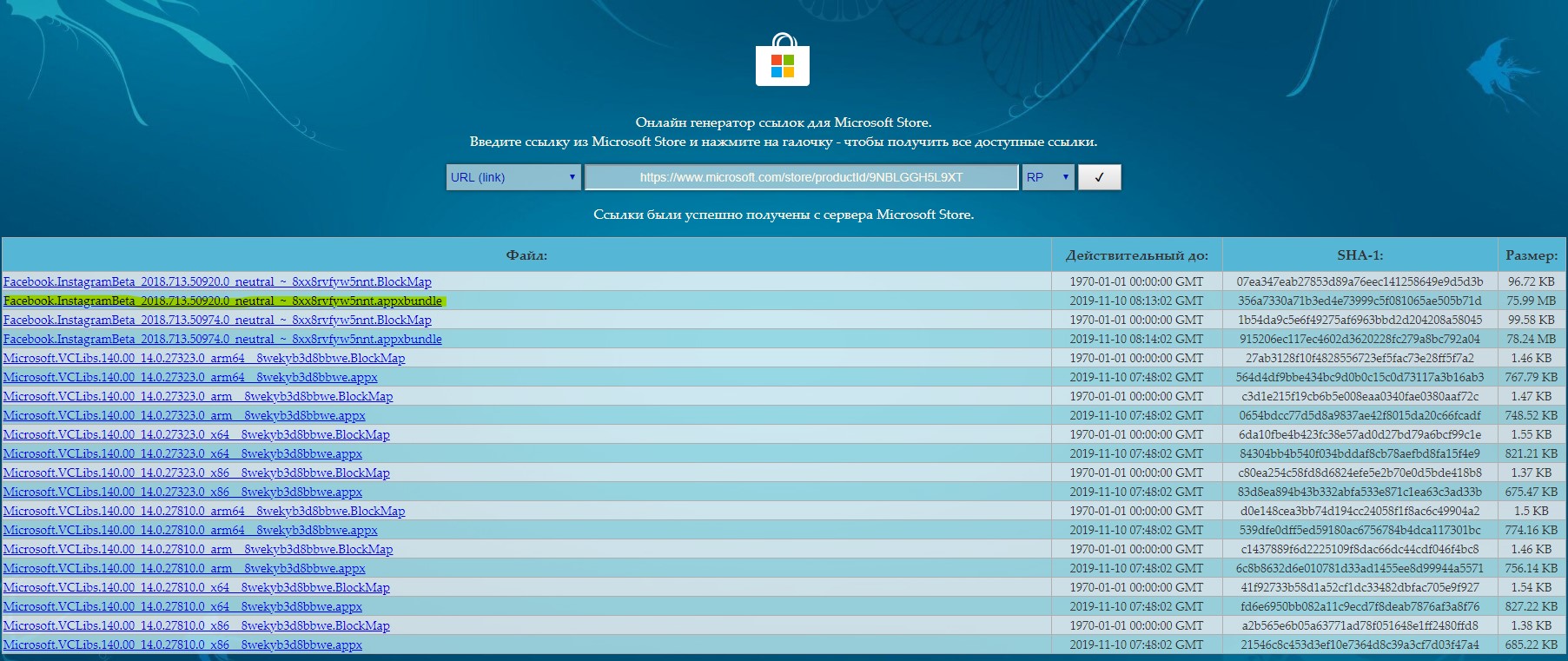The width and height of the screenshot is (1568, 661).
Task: Download VCLibs 14.0.27323.0 x64 appx
Action: (x=182, y=453)
